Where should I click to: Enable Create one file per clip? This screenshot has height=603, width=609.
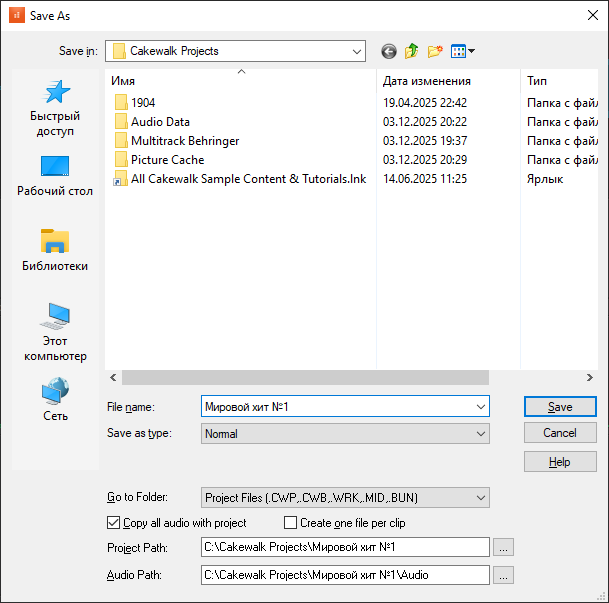(290, 523)
